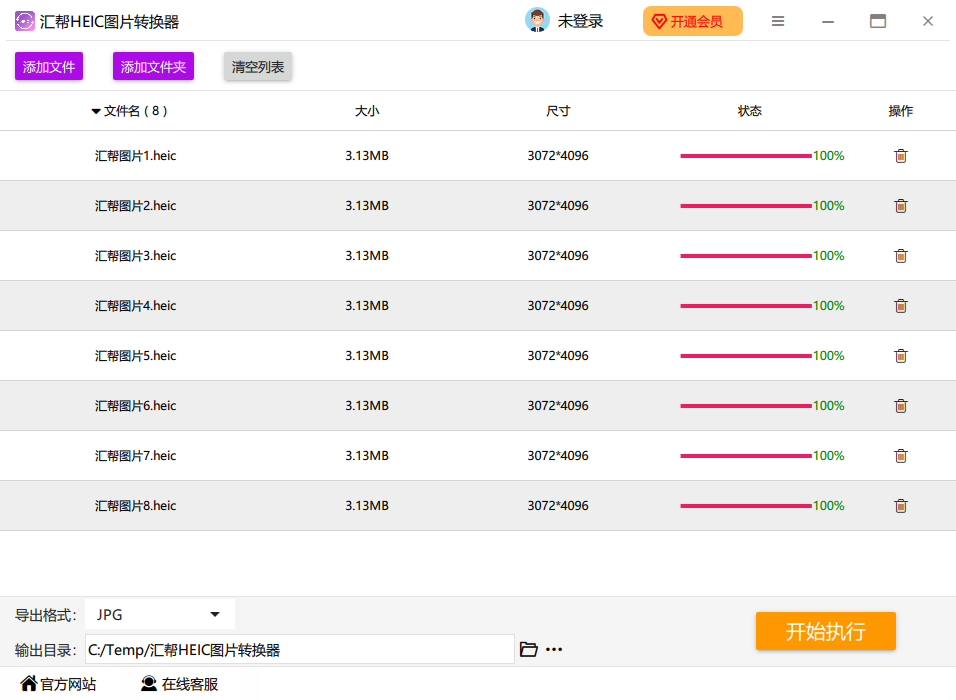Clear the list with 清空列表
This screenshot has height=700, width=956.
pyautogui.click(x=258, y=66)
